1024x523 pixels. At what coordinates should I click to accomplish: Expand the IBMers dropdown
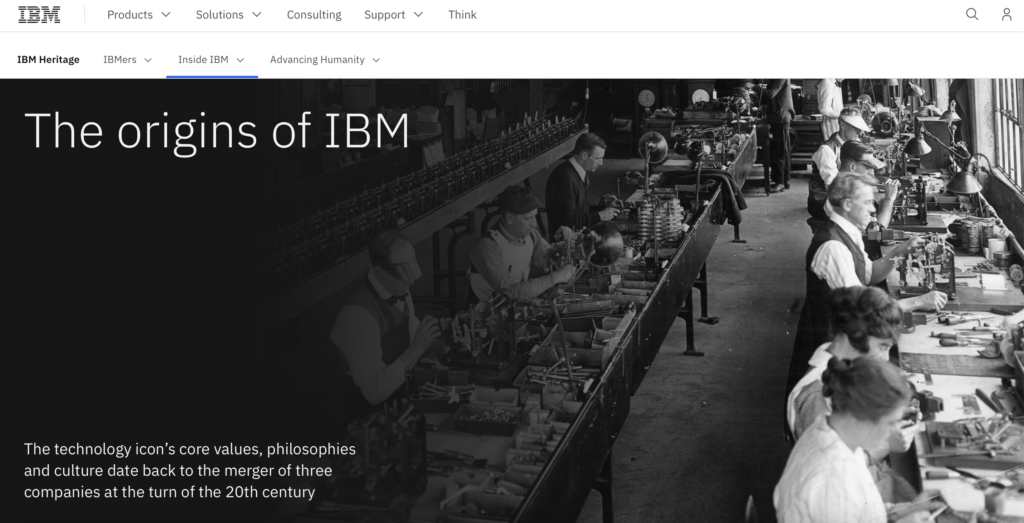pyautogui.click(x=127, y=59)
